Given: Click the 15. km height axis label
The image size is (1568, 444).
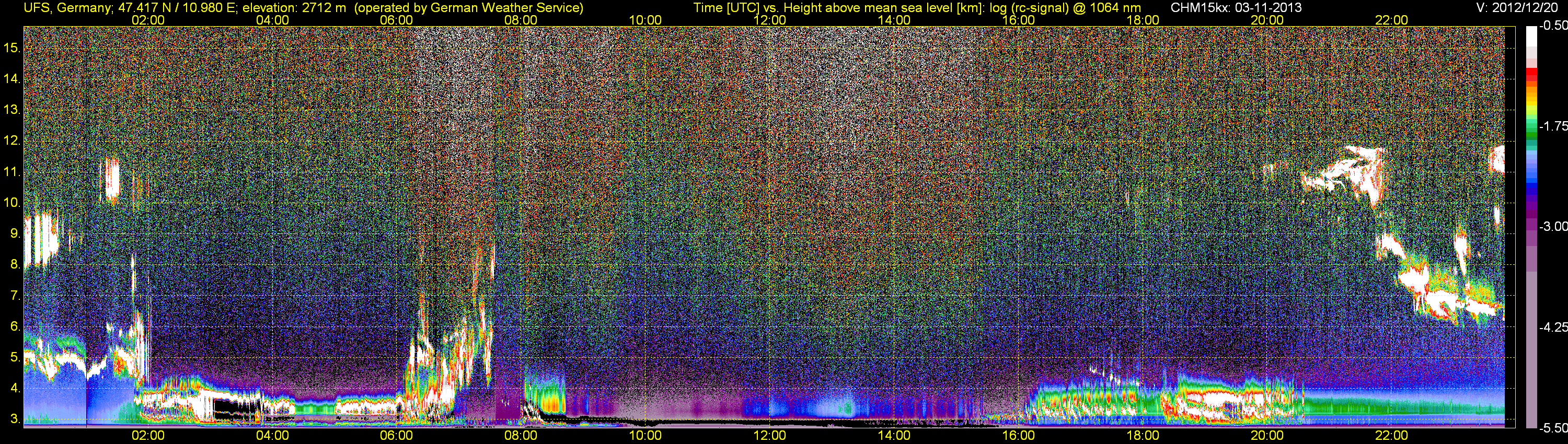Looking at the screenshot, I should [x=12, y=48].
